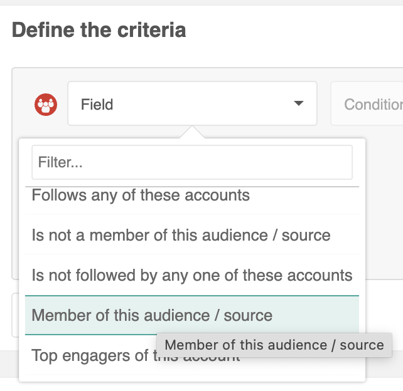Pick 'Is not followed by any one of these accounts'

(x=192, y=275)
